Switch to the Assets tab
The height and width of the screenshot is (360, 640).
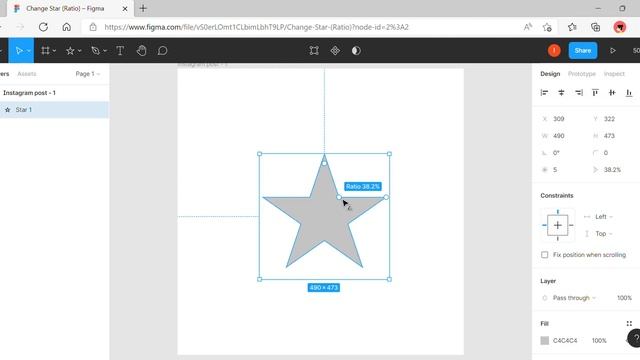[27, 74]
